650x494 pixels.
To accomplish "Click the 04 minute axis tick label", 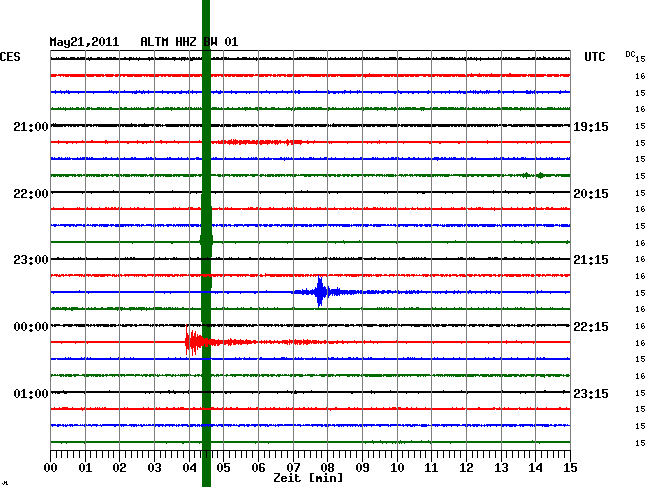I will (x=189, y=468).
